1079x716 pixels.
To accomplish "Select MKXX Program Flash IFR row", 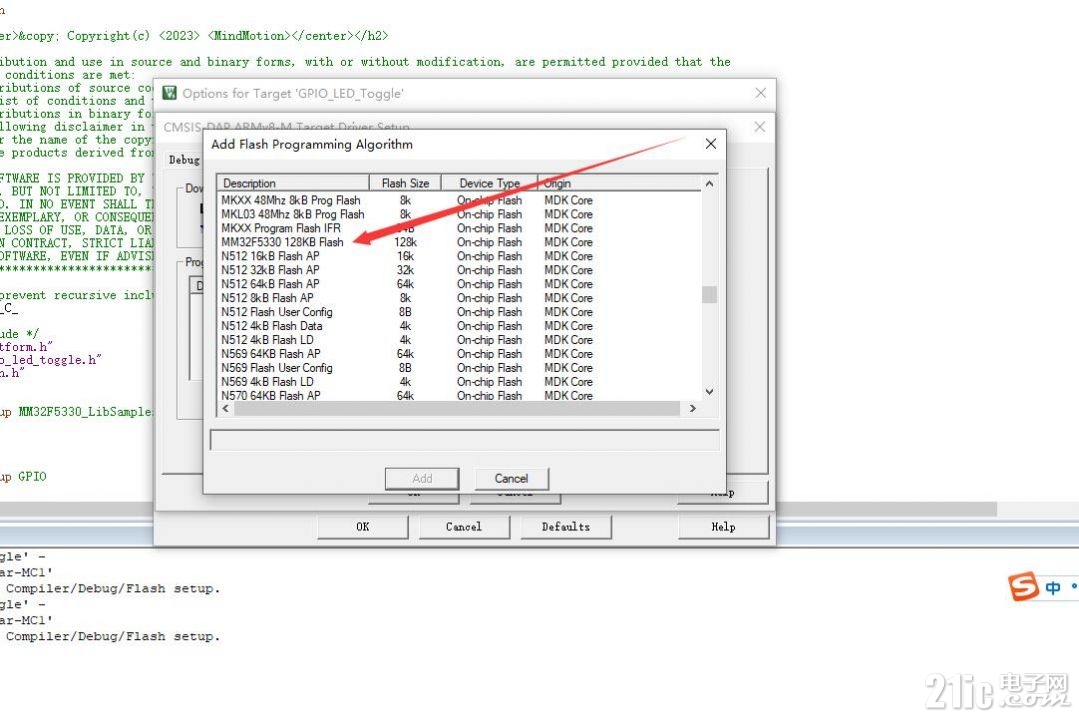I will [x=460, y=228].
